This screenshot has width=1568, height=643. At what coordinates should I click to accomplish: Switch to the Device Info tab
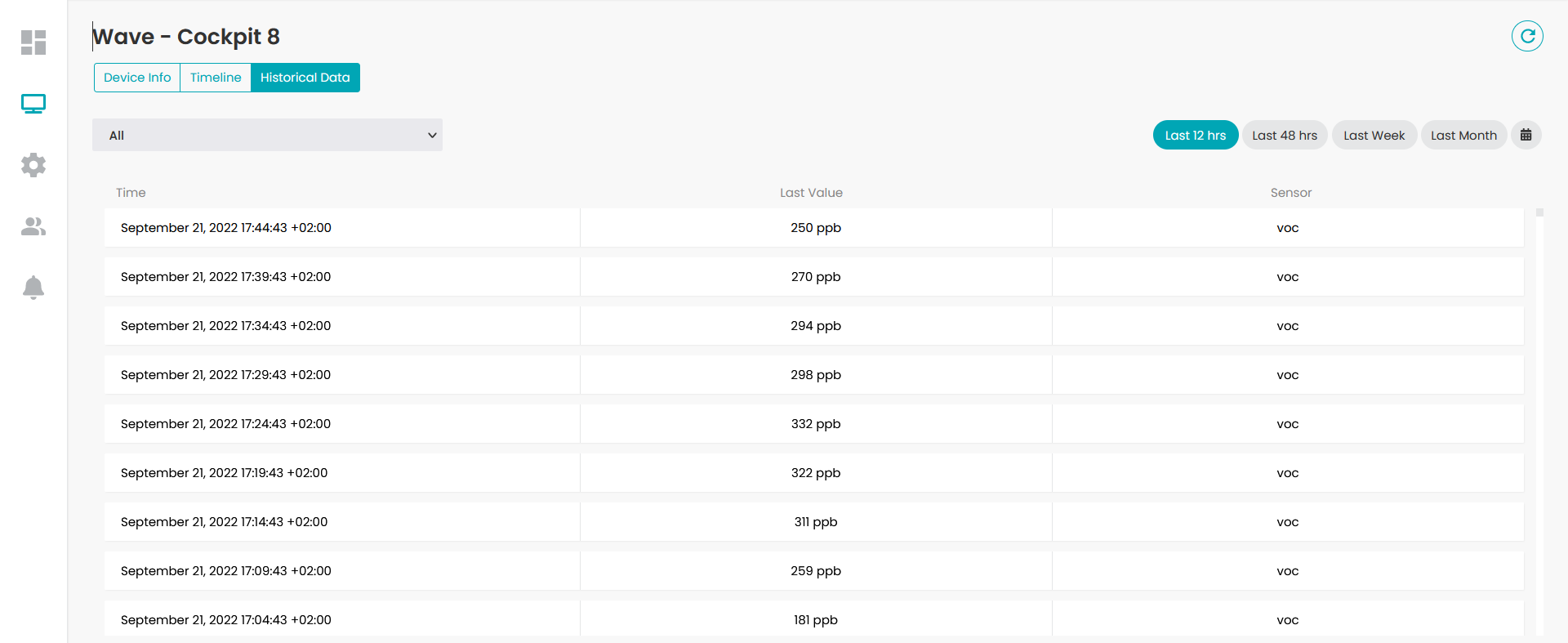[x=137, y=78]
